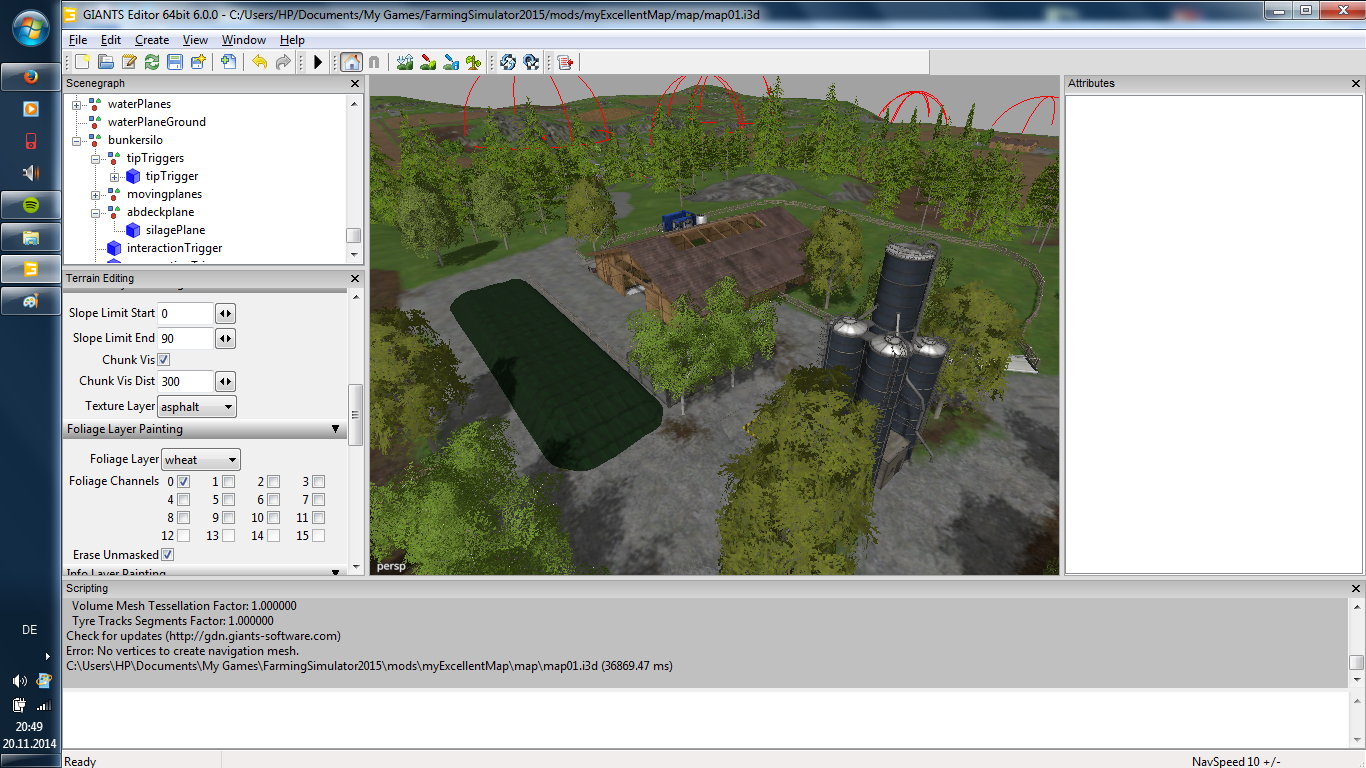Activate the foliage paint mode plant icon

(x=474, y=62)
